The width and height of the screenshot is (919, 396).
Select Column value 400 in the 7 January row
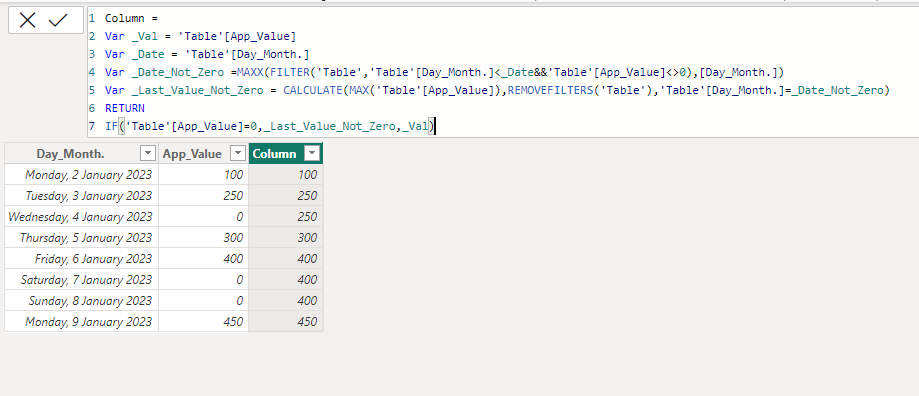pyautogui.click(x=286, y=280)
